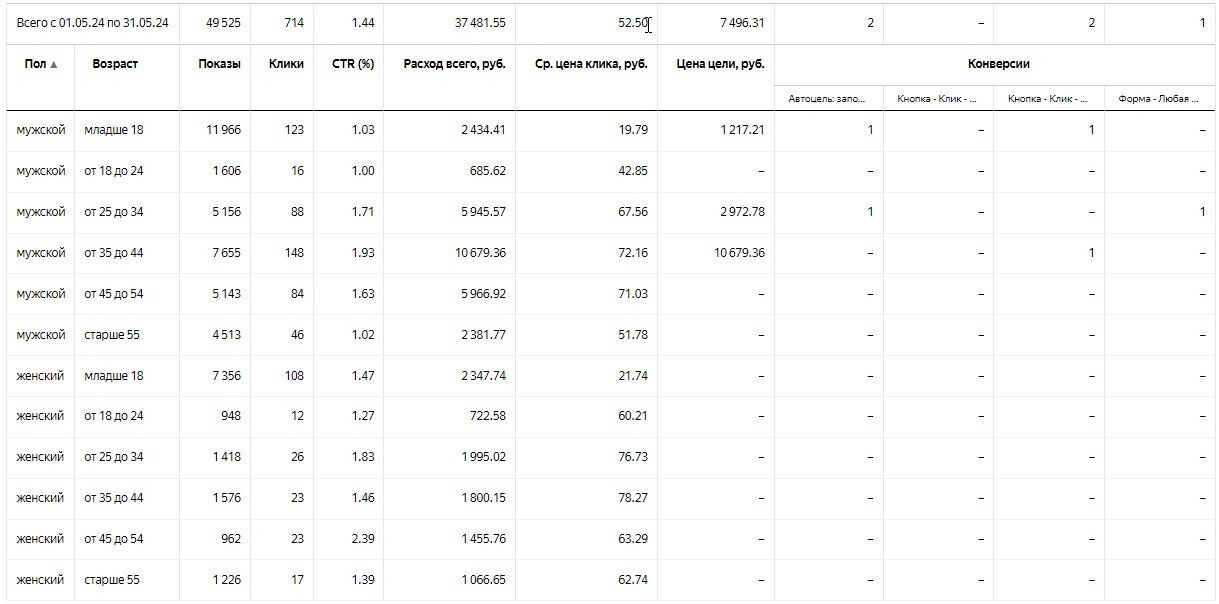The height and width of the screenshot is (604, 1219).
Task: Sort the table by Возраст column
Action: pos(114,64)
